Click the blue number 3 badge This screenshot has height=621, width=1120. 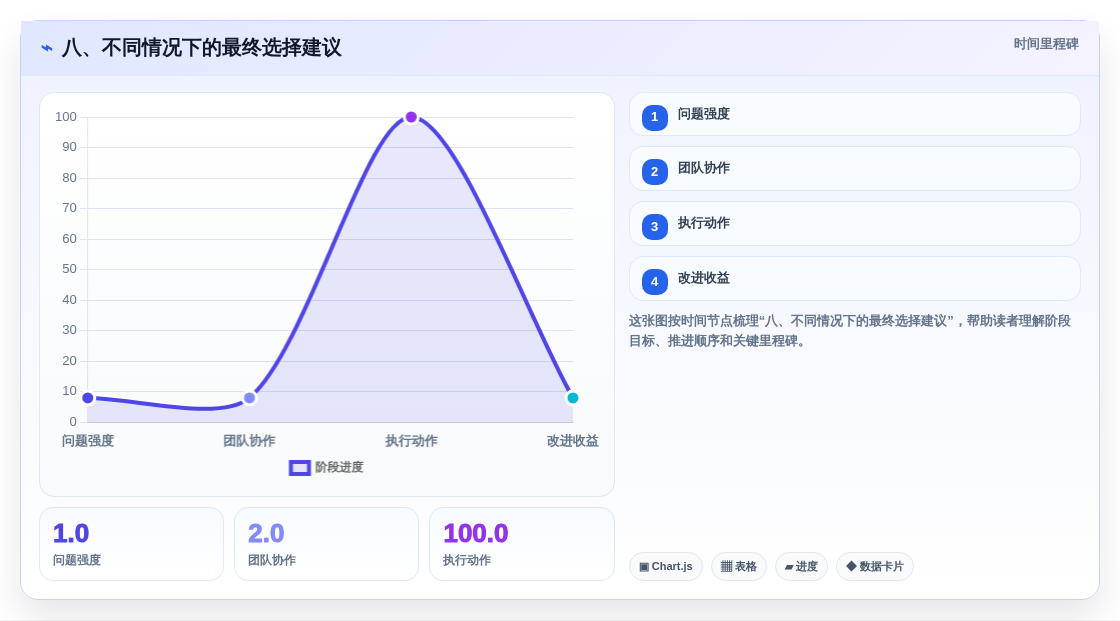click(654, 227)
